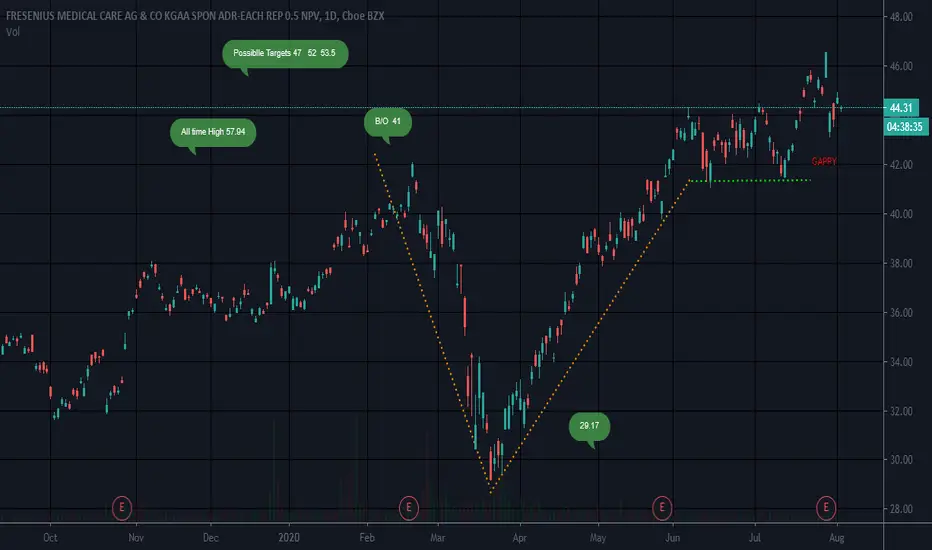Click the countdown timer 04:38:35
932x550 pixels.
pyautogui.click(x=905, y=127)
